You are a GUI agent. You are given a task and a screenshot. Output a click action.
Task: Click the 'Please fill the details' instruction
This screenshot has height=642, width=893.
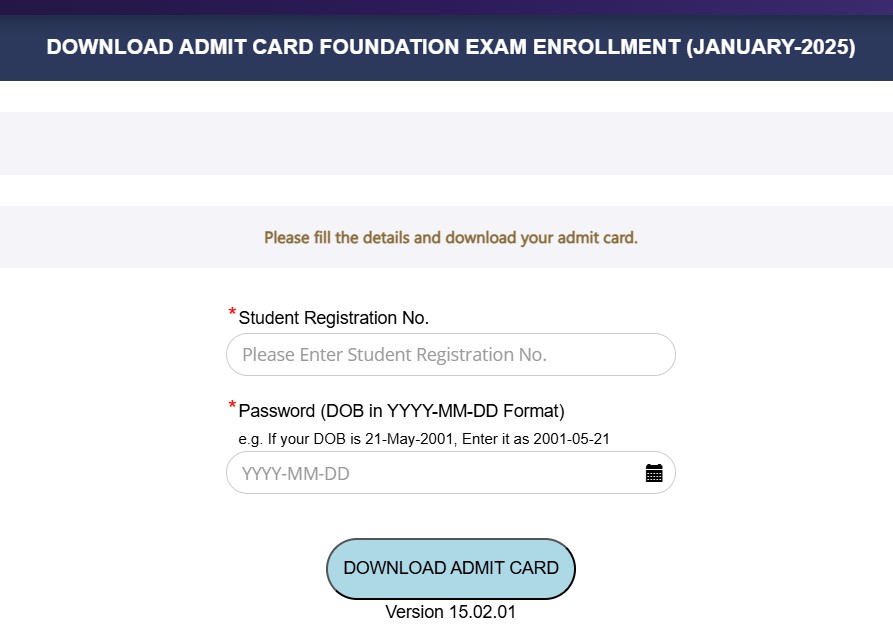click(x=450, y=238)
